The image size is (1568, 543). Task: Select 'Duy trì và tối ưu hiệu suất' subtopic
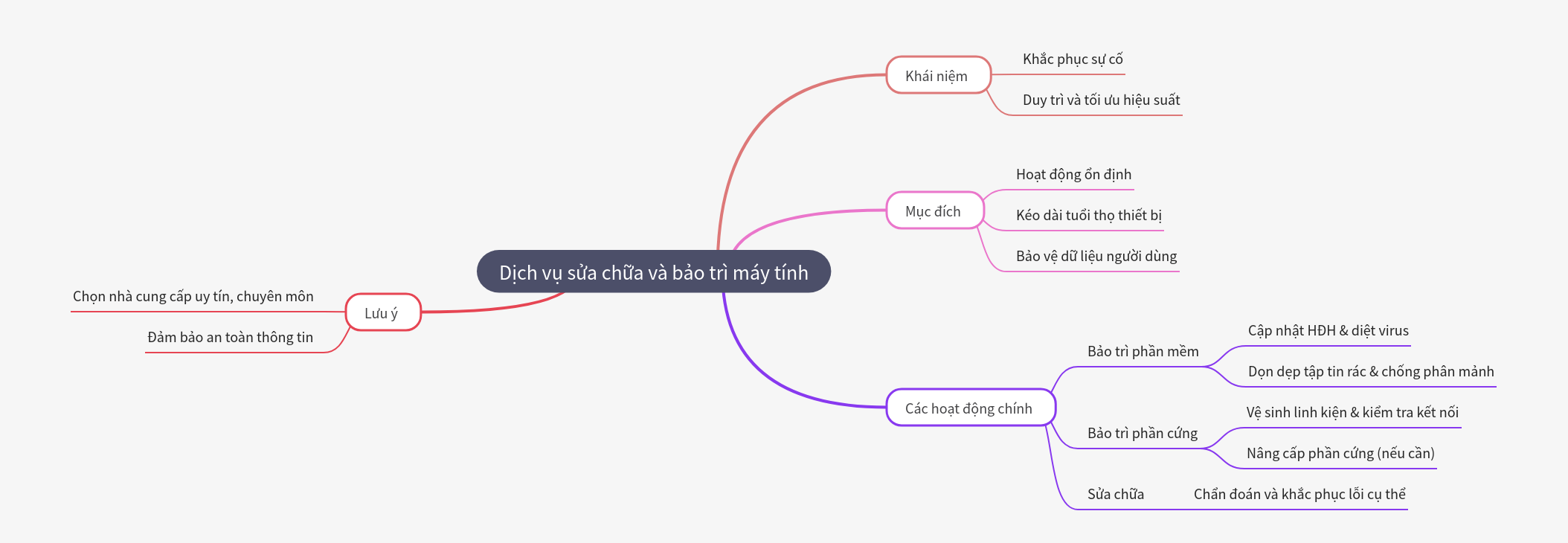1101,100
